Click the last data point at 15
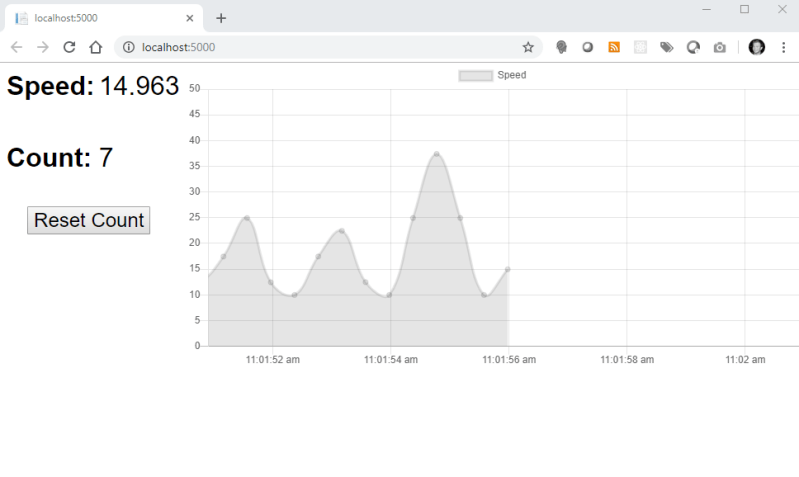 pos(508,269)
